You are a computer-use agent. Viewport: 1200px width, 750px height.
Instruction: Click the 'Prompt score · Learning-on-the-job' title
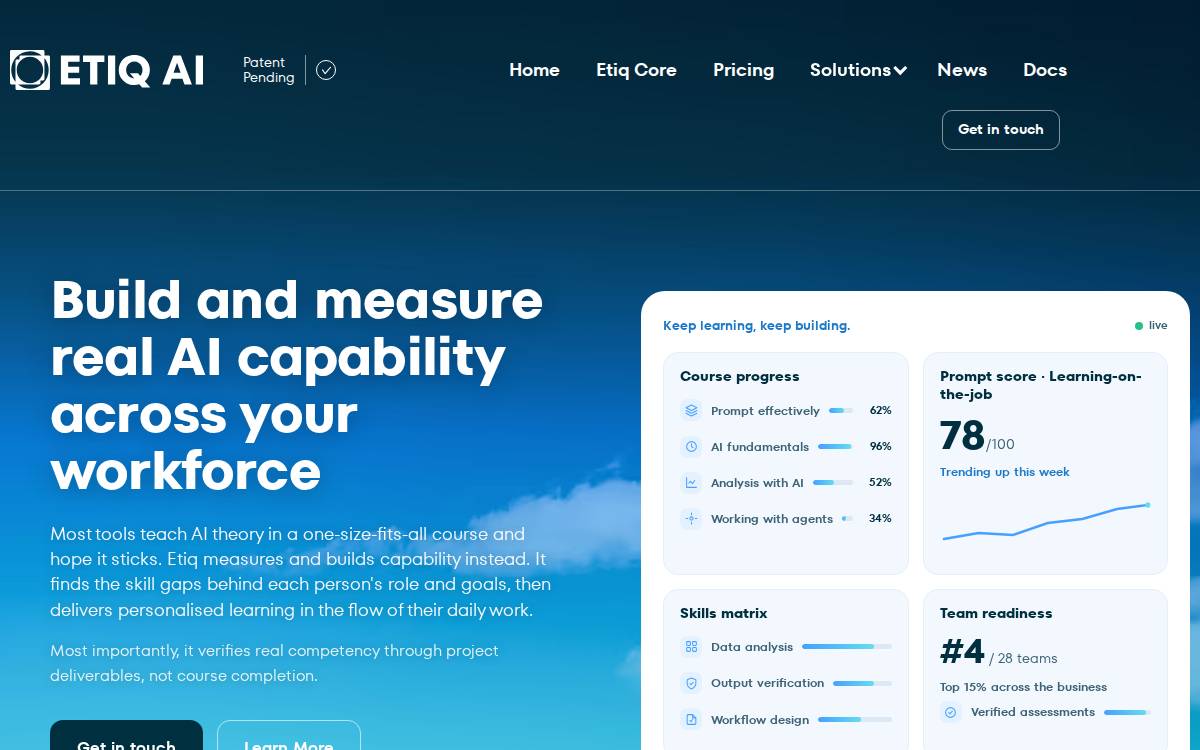point(1041,385)
